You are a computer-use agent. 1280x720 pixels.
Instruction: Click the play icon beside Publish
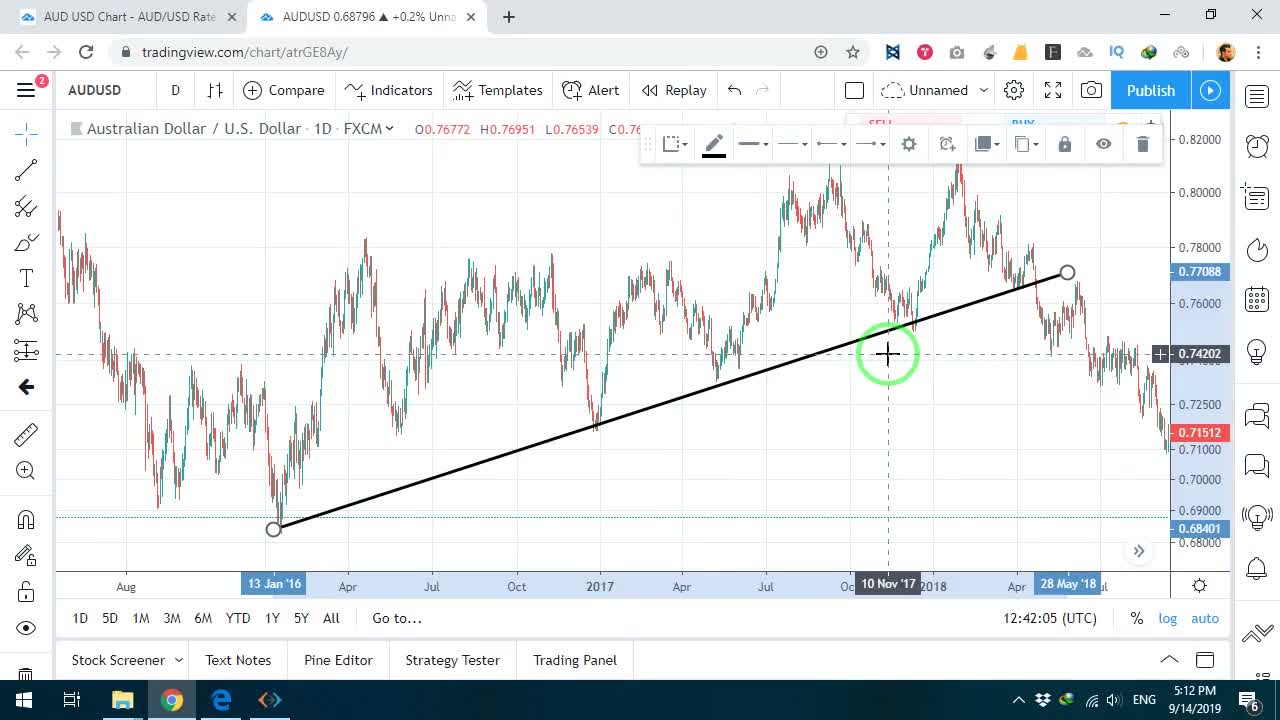click(1211, 90)
